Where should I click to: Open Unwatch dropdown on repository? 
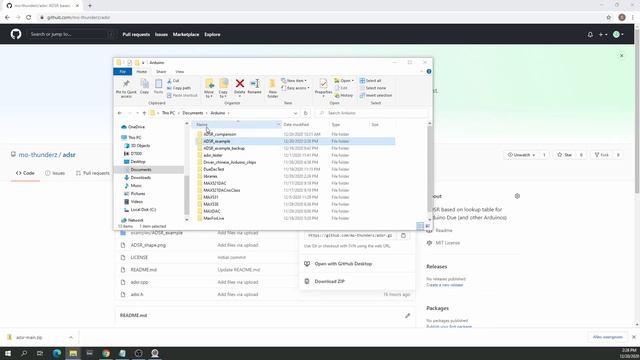coord(521,155)
